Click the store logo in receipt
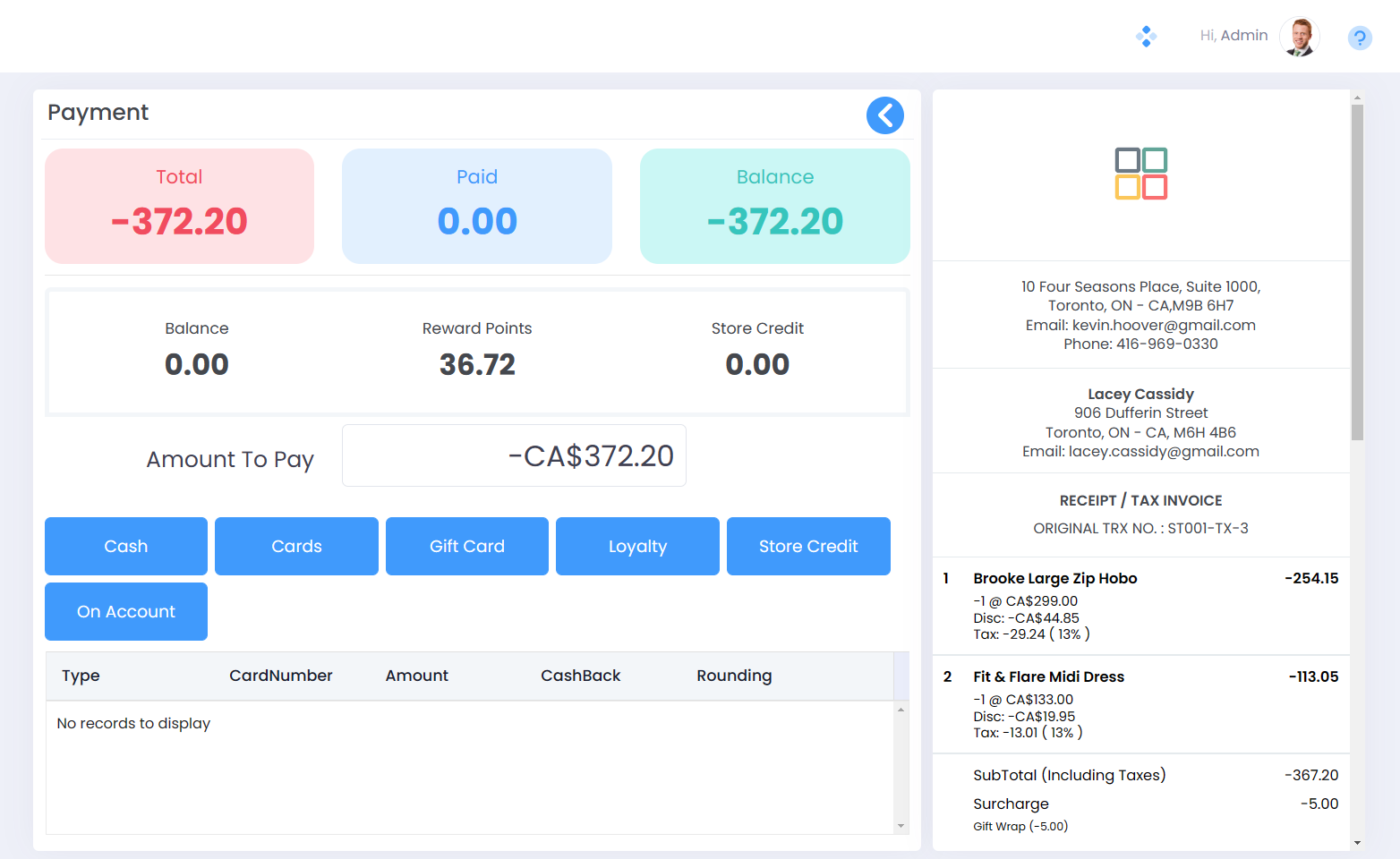The image size is (1400, 859). tap(1140, 174)
